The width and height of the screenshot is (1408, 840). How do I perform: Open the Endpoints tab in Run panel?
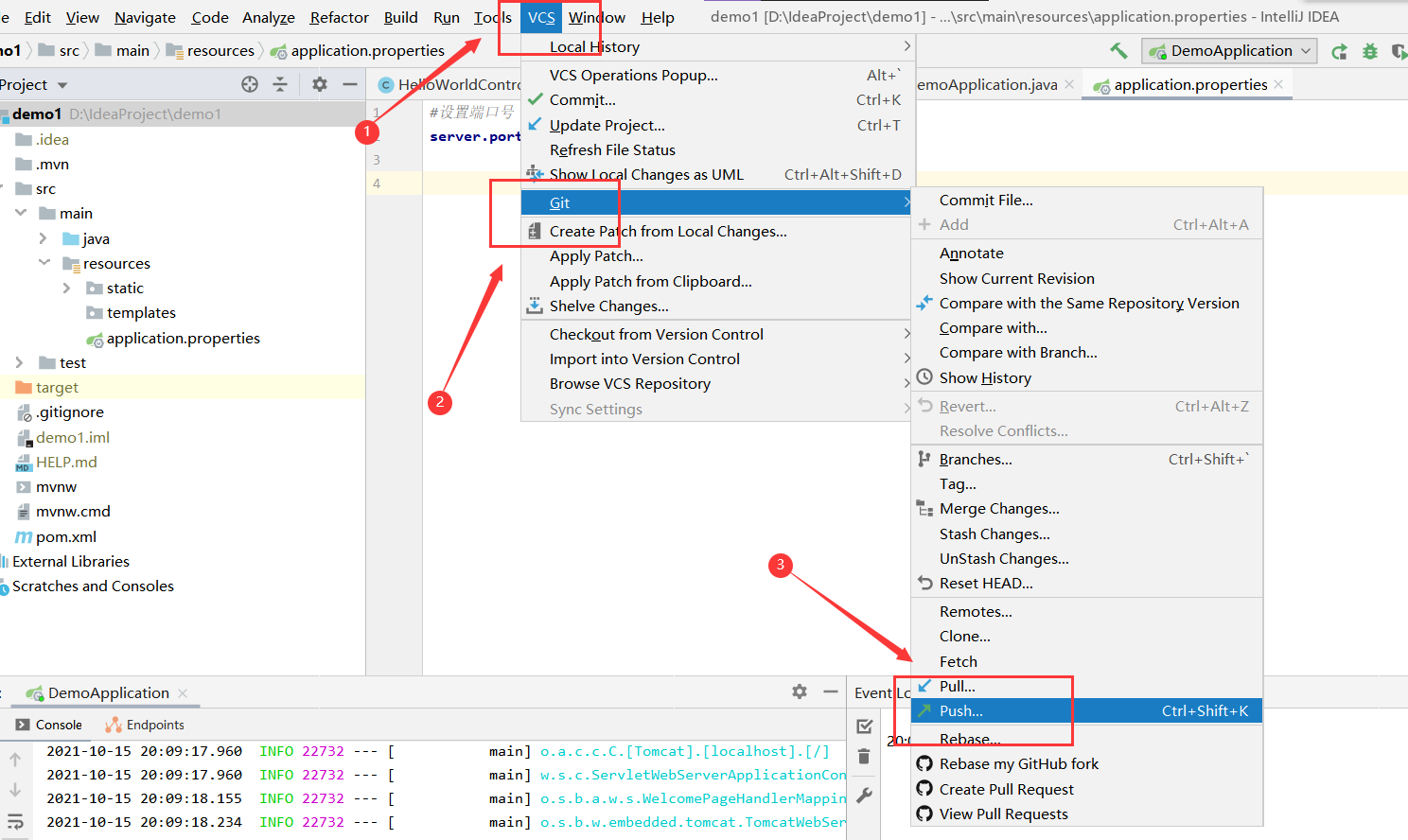(x=145, y=725)
